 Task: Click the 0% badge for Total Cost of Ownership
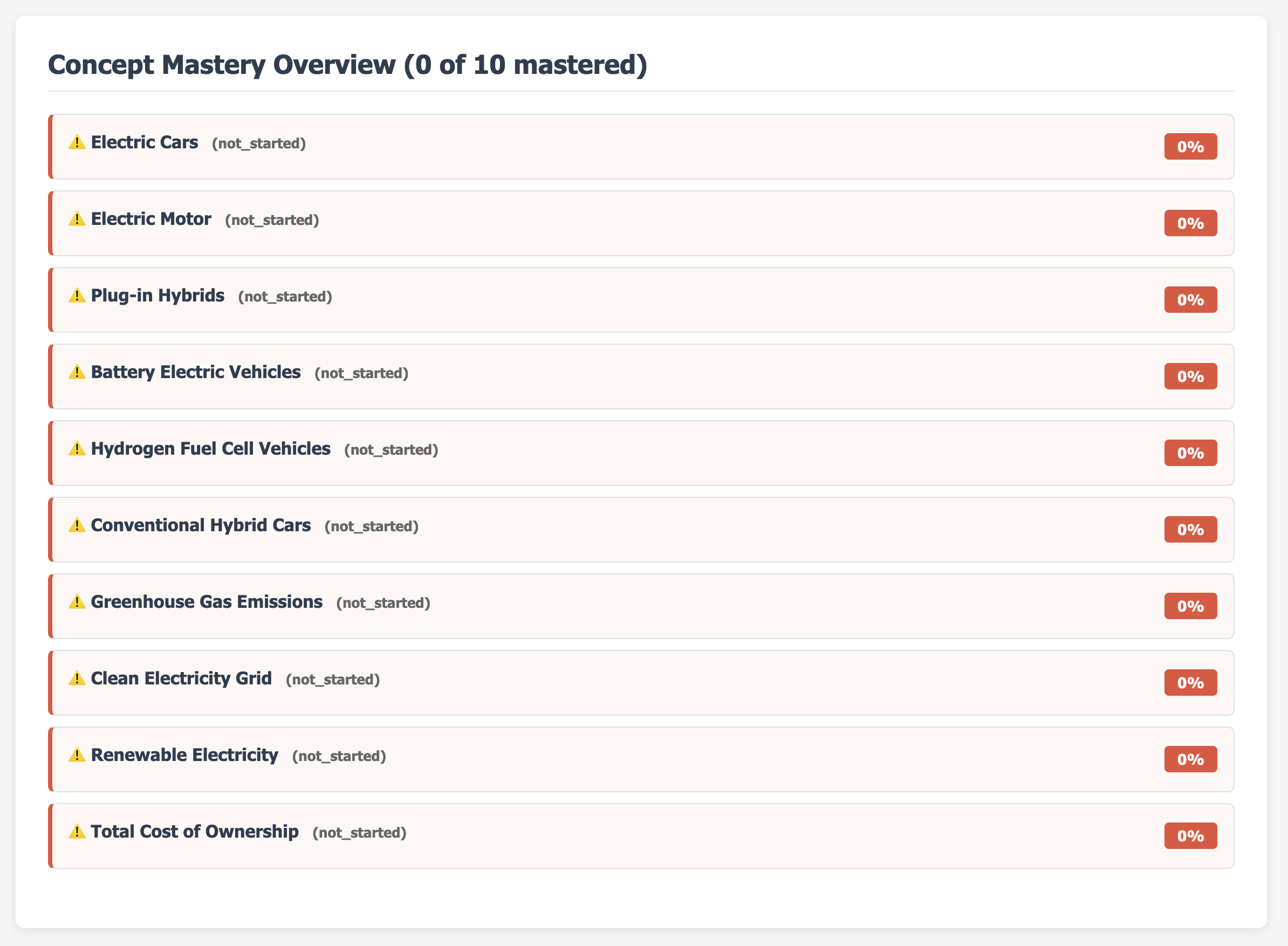(1190, 836)
